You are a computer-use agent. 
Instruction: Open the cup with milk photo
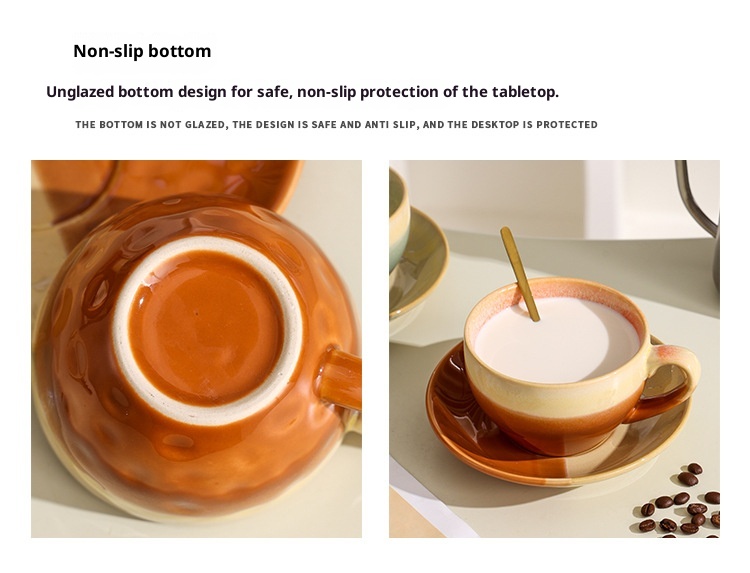pos(554,349)
